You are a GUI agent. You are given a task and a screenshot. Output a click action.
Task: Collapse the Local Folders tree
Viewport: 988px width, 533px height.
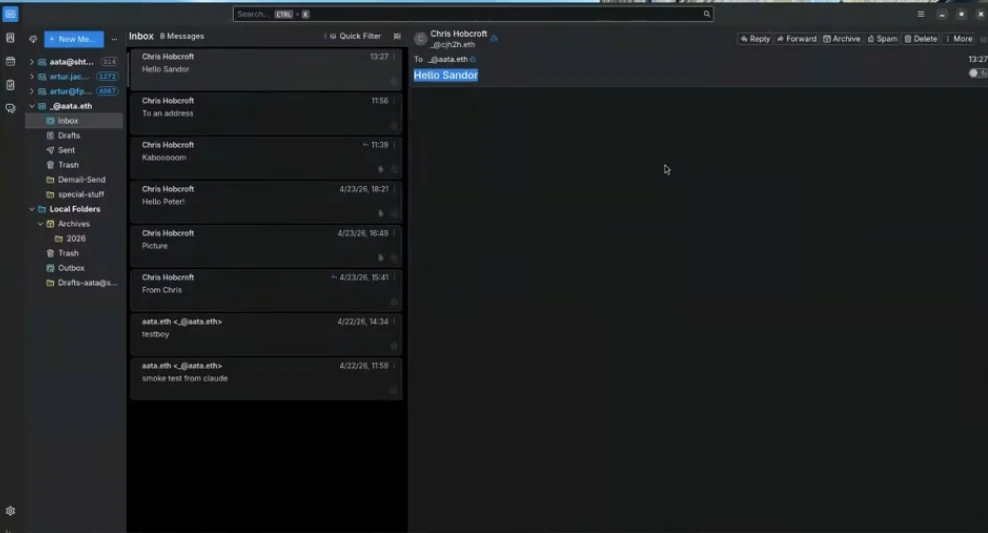click(32, 209)
